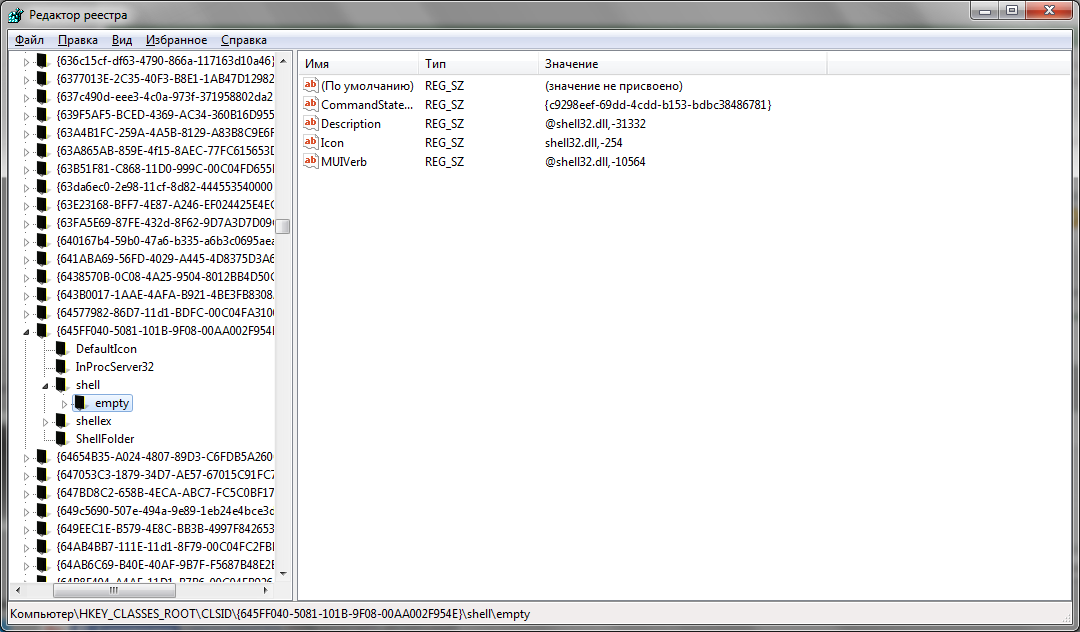Open the Избранное menu
The image size is (1080, 632).
coord(176,40)
